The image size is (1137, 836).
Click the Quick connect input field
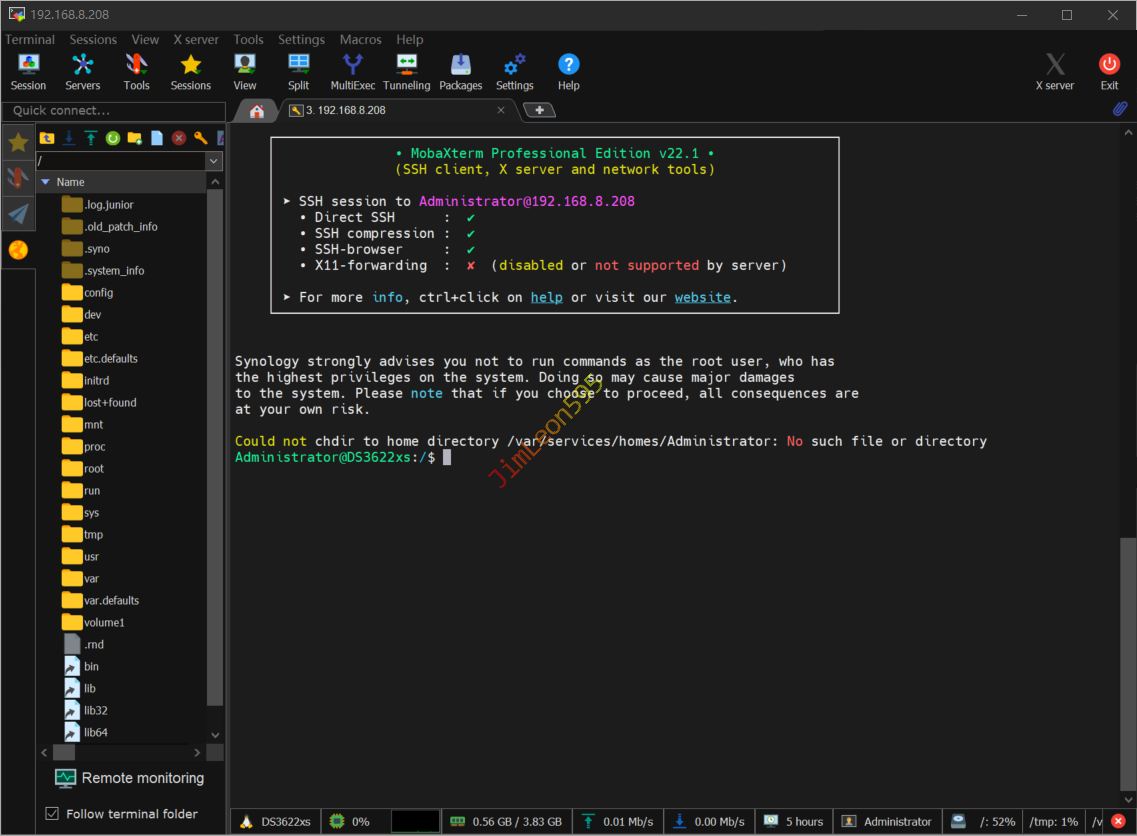click(x=112, y=111)
